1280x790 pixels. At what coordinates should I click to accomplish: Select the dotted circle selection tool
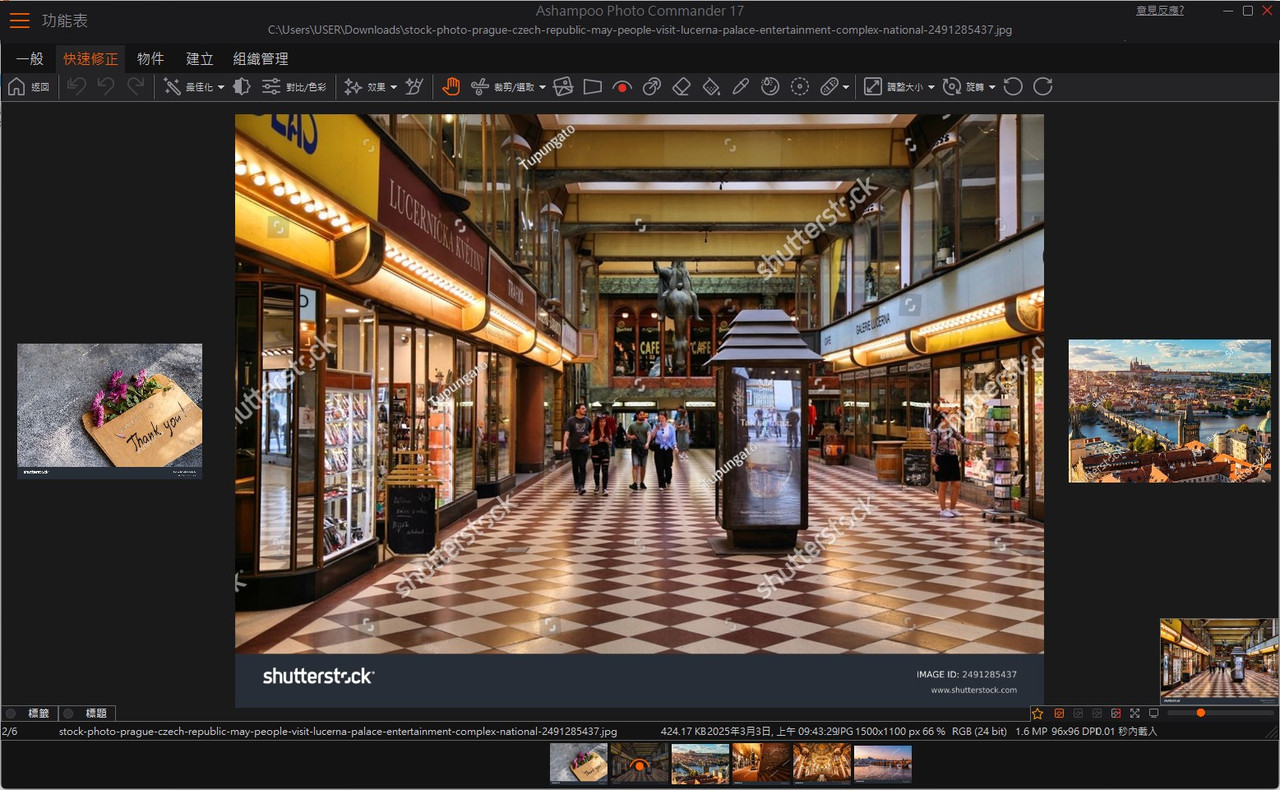(x=800, y=87)
